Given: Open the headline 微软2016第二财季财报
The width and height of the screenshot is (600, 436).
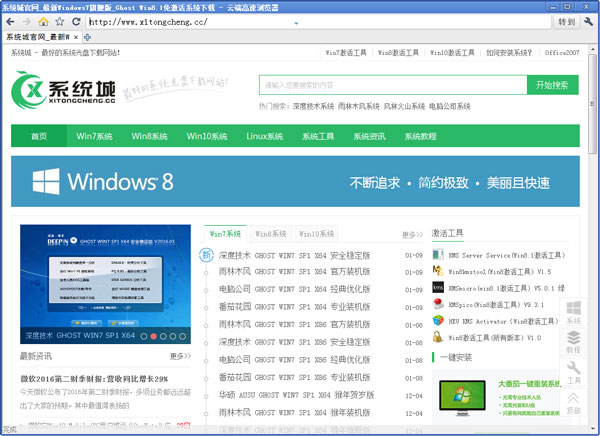Looking at the screenshot, I should pyautogui.click(x=94, y=379).
